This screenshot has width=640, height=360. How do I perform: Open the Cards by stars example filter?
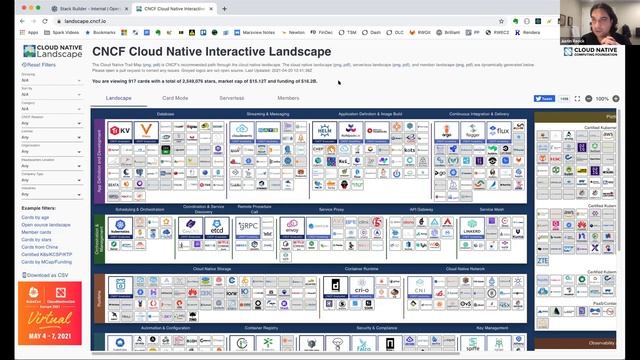36,240
